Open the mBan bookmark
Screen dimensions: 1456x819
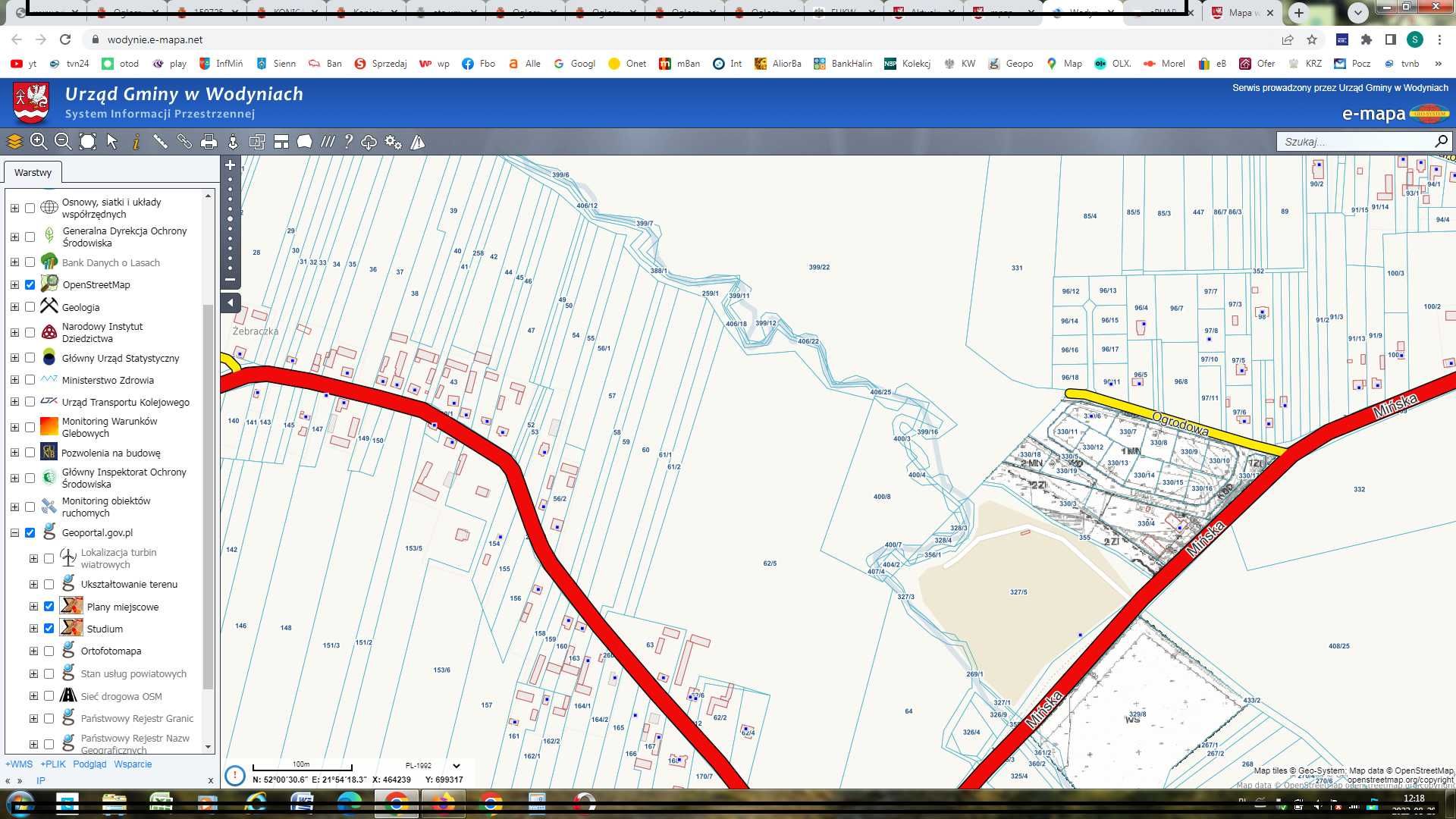click(679, 64)
